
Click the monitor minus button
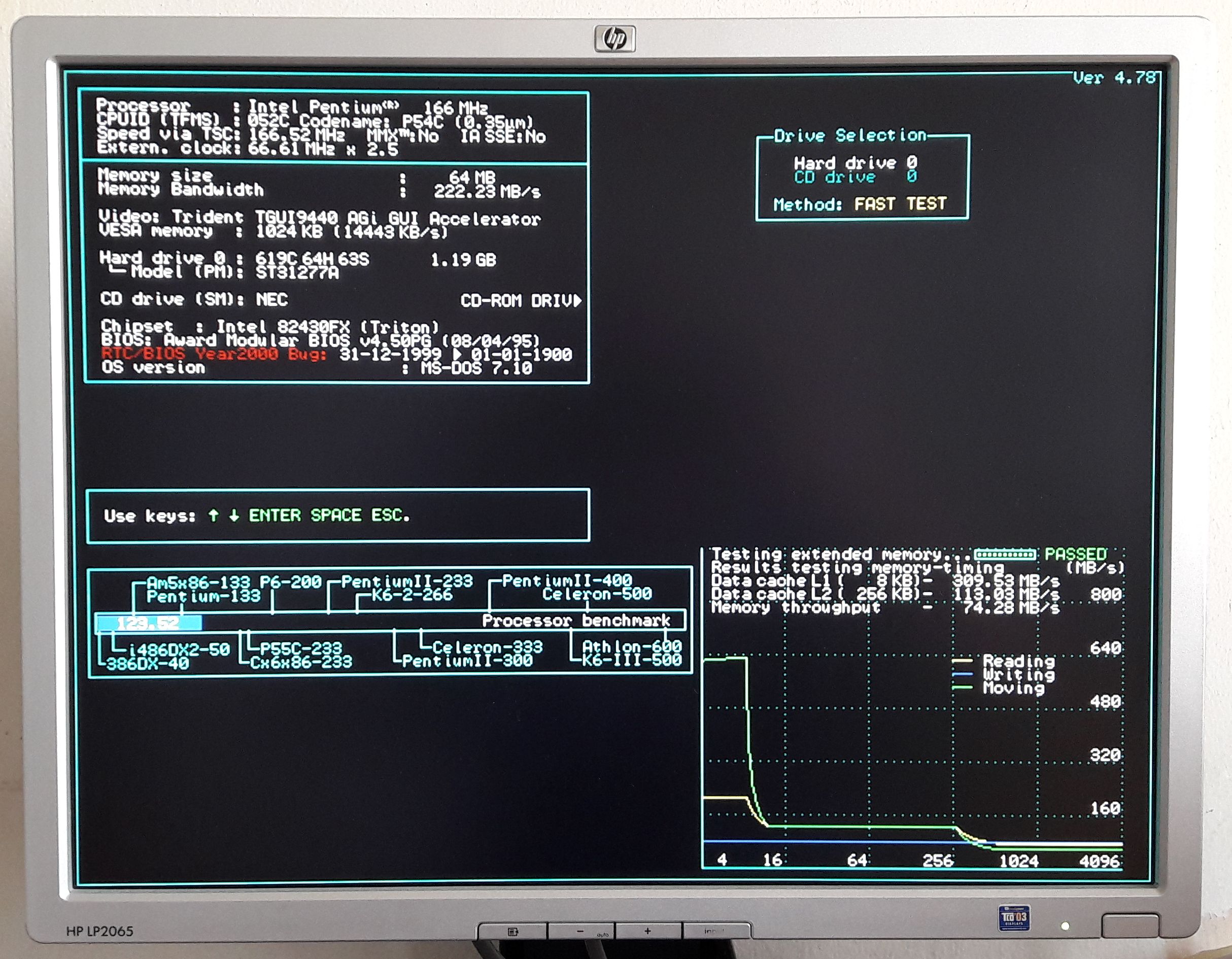click(x=580, y=932)
